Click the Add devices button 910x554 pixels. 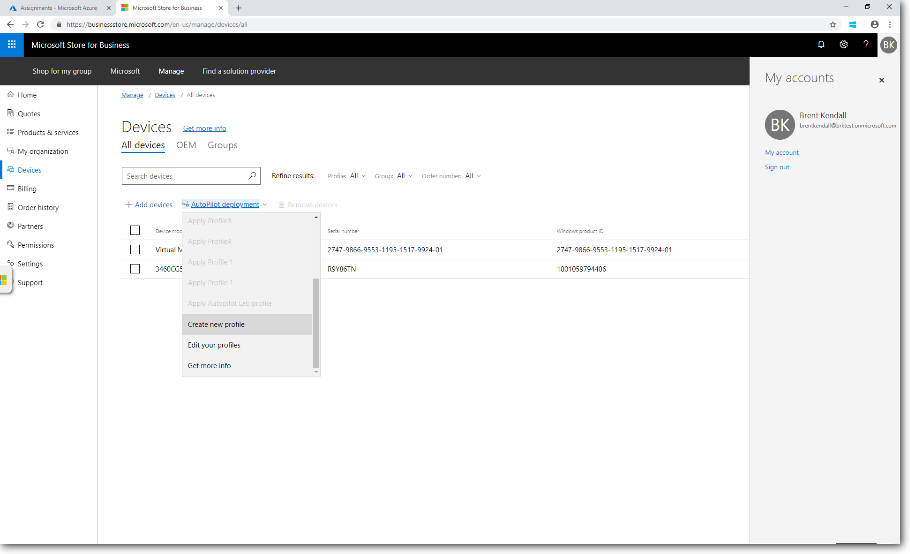tap(148, 204)
